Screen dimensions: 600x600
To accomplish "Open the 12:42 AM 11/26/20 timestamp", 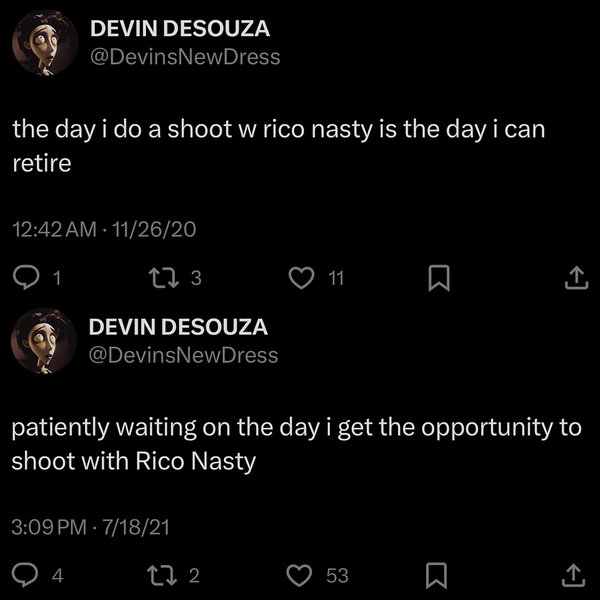I will coord(104,229).
